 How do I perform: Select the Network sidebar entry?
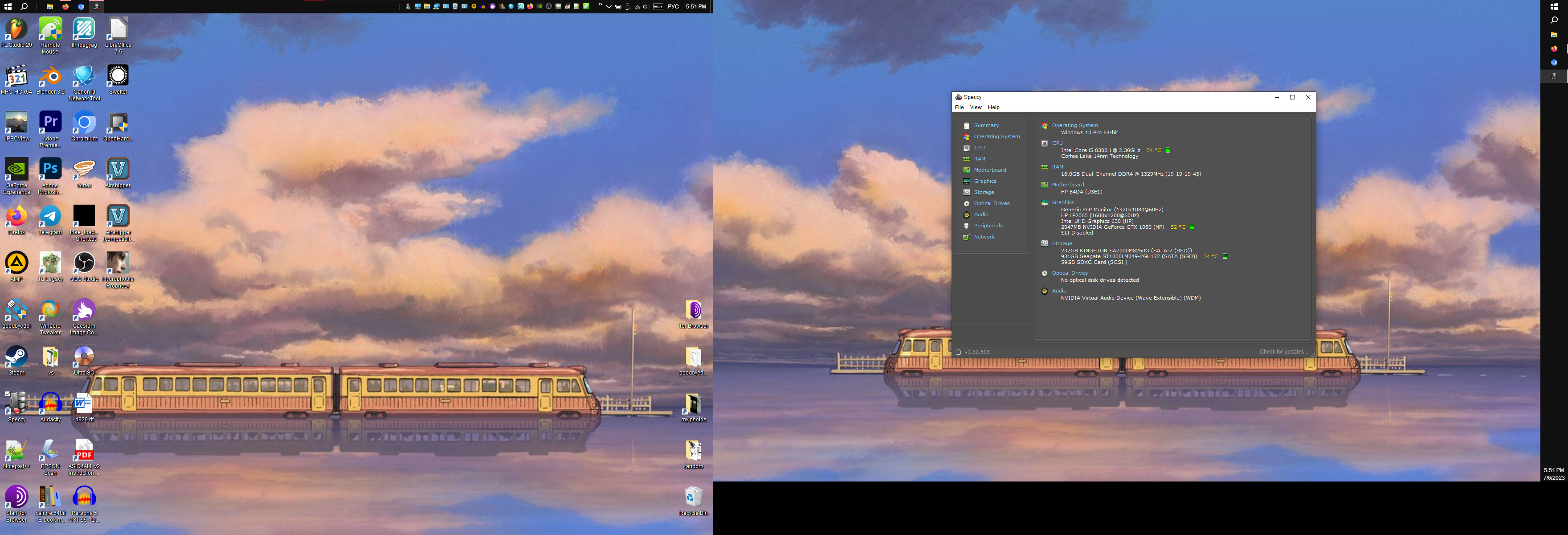click(984, 237)
